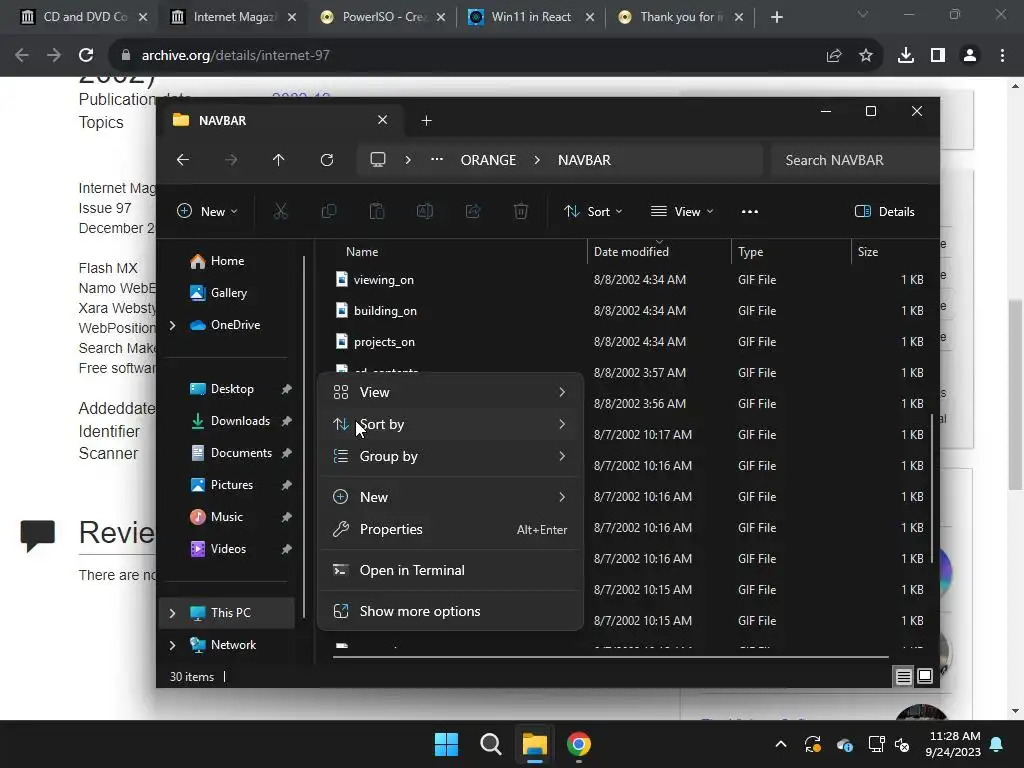Open the See more ellipsis in Explorer toolbar
1024x768 pixels.
point(750,212)
